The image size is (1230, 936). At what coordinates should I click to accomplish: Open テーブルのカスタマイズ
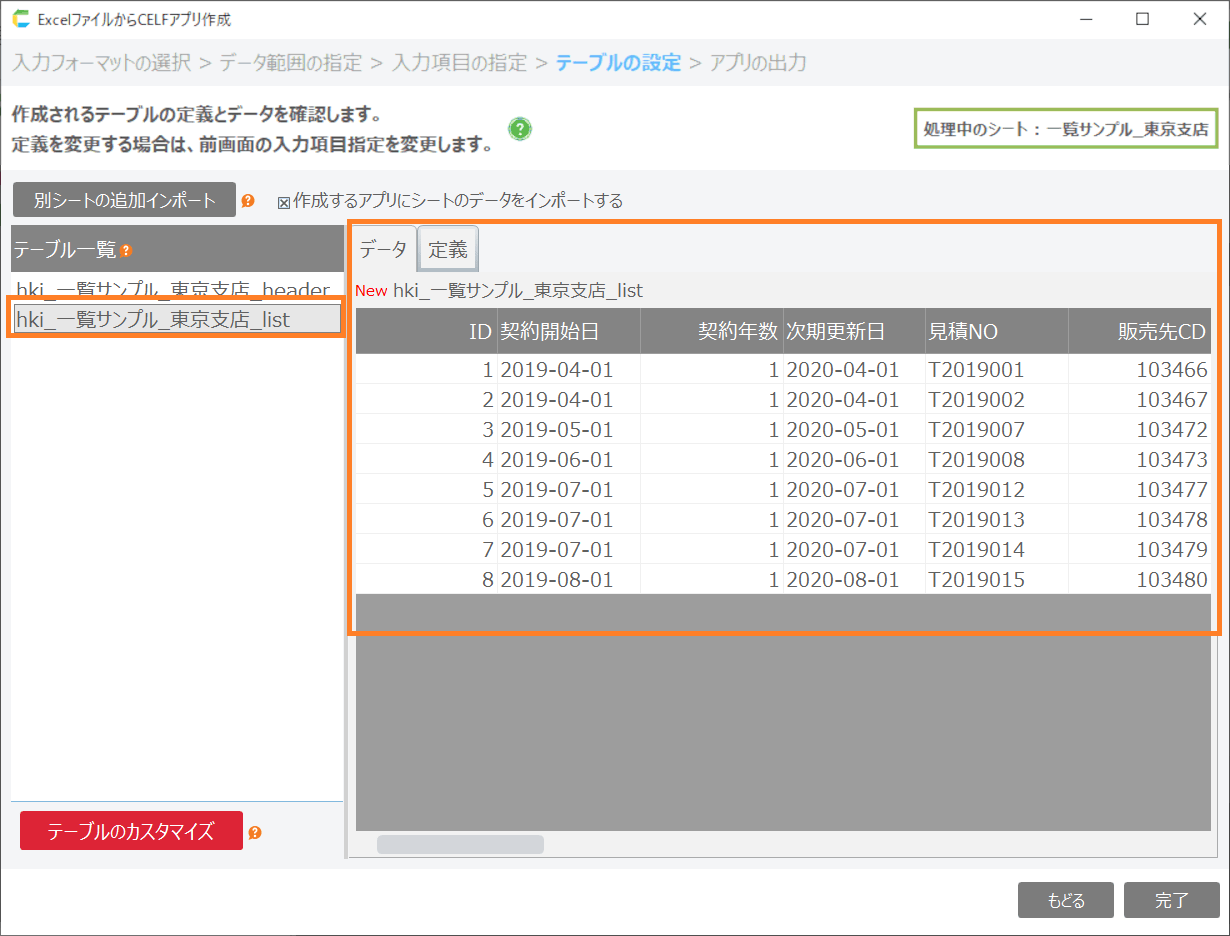tap(131, 831)
